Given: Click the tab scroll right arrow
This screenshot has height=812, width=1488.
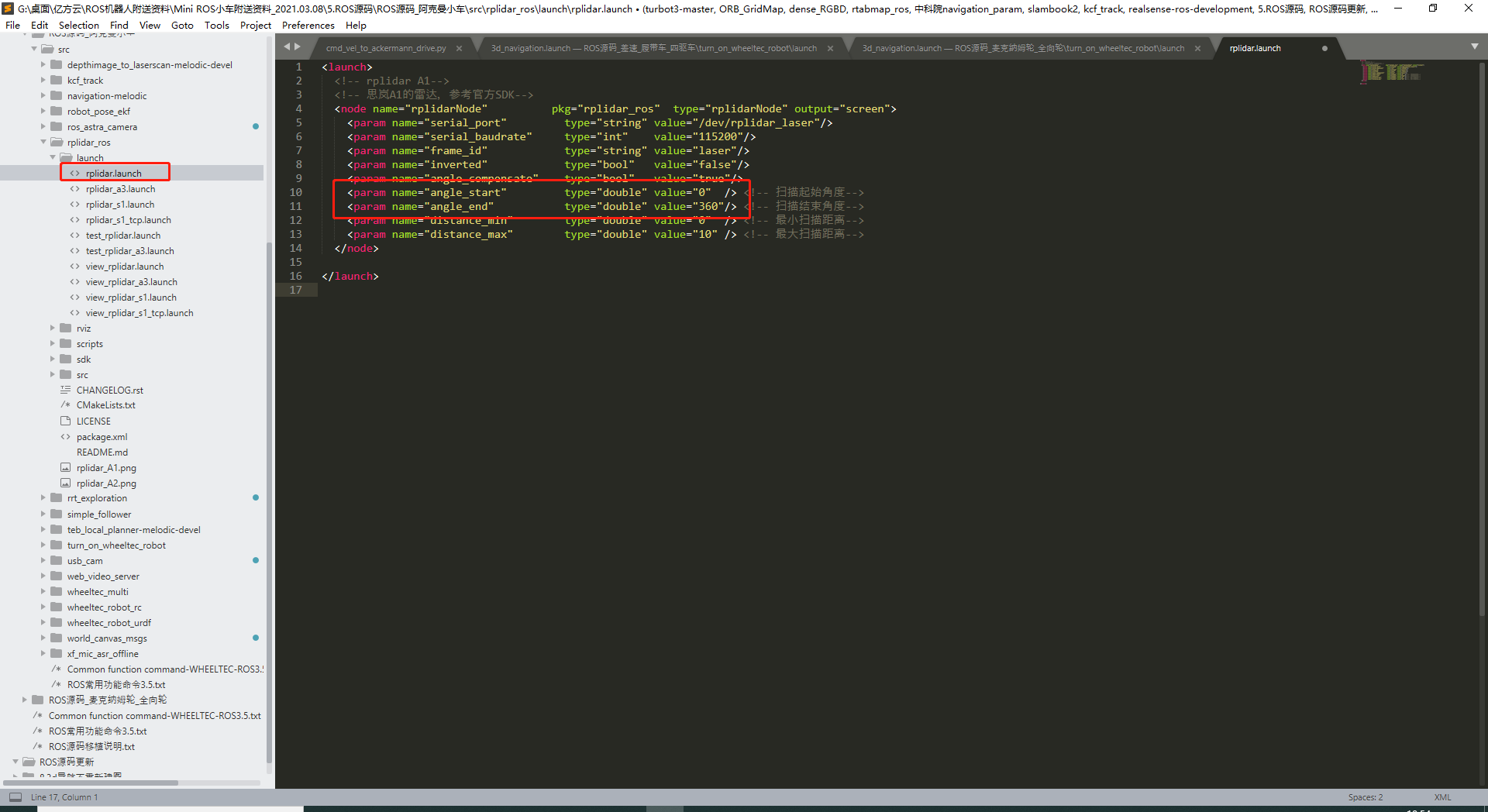Looking at the screenshot, I should (298, 46).
